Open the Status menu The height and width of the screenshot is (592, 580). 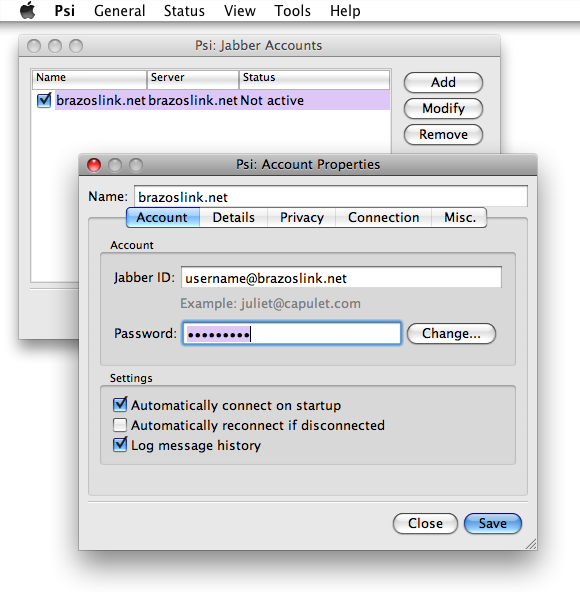click(184, 11)
